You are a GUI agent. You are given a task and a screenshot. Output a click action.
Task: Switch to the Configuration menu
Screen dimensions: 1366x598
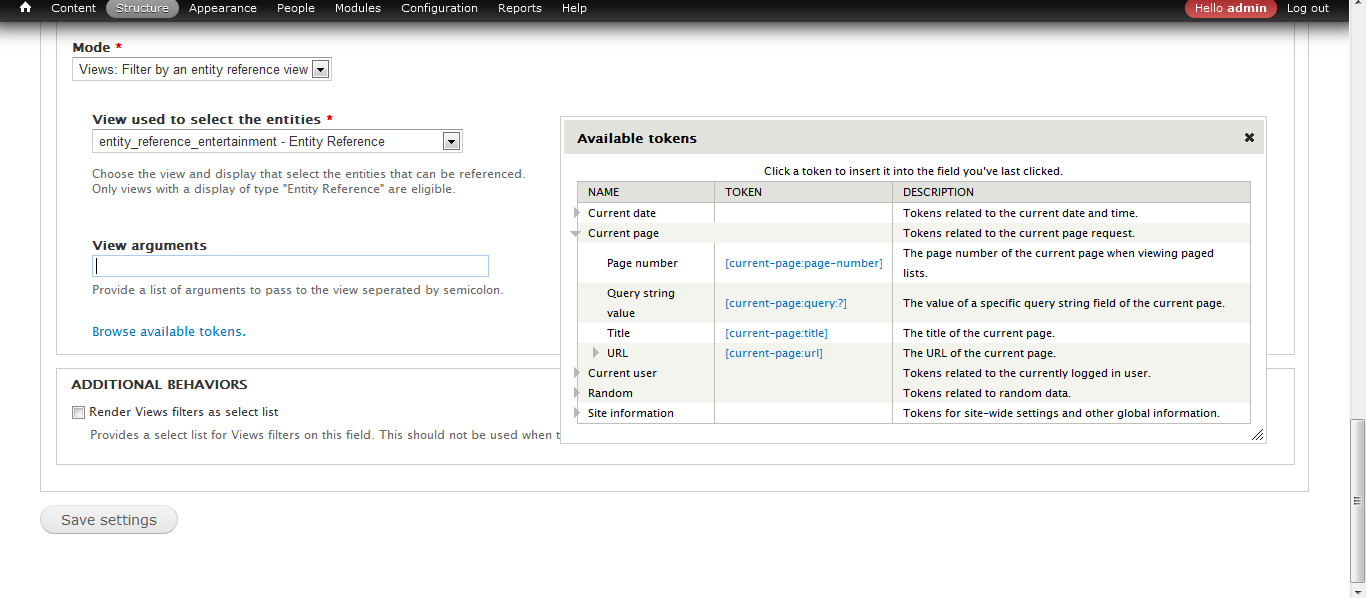(439, 8)
